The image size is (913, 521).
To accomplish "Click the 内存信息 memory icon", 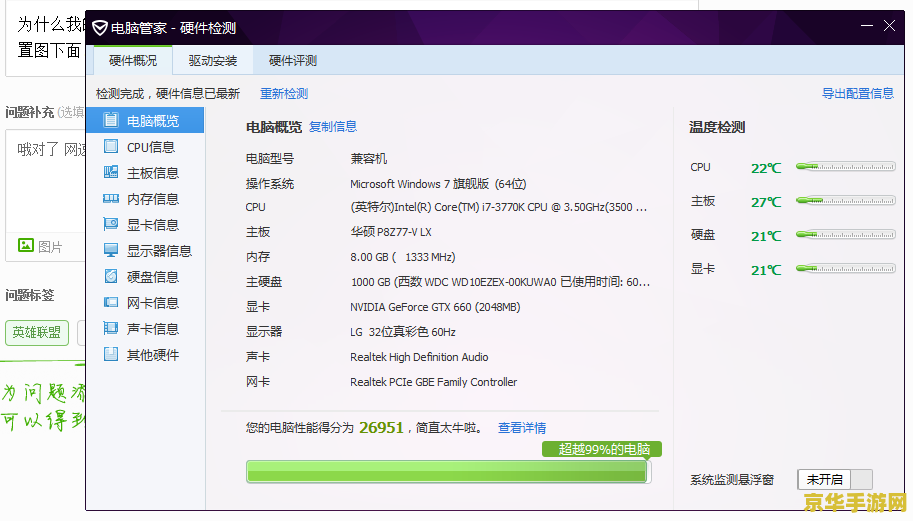I will coord(111,199).
